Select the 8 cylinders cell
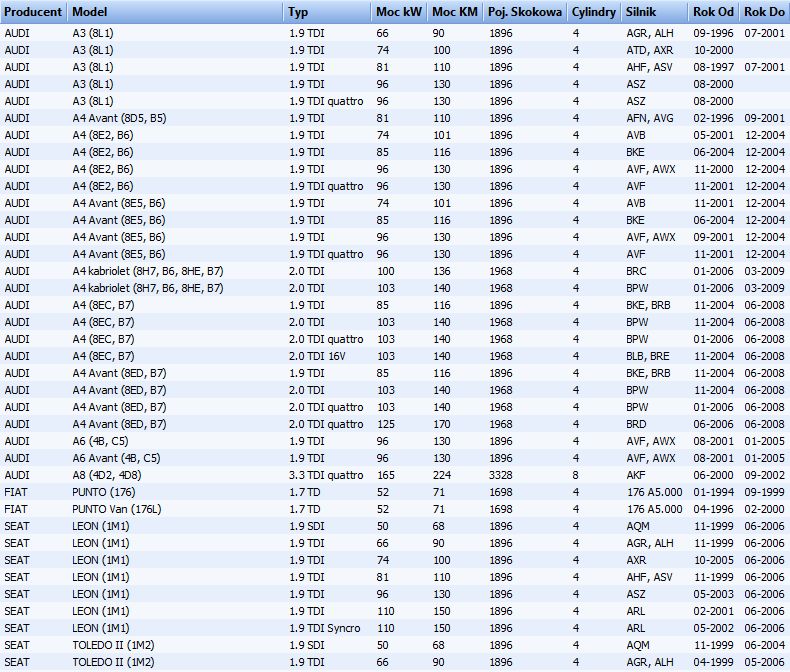 pyautogui.click(x=575, y=475)
